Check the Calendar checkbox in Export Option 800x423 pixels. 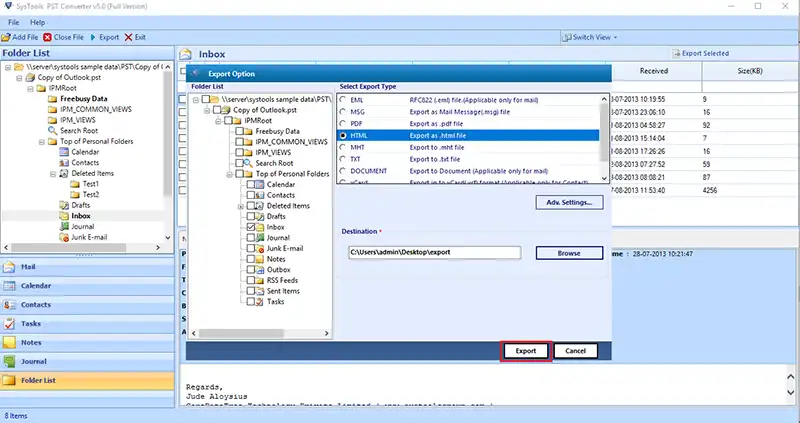(251, 184)
